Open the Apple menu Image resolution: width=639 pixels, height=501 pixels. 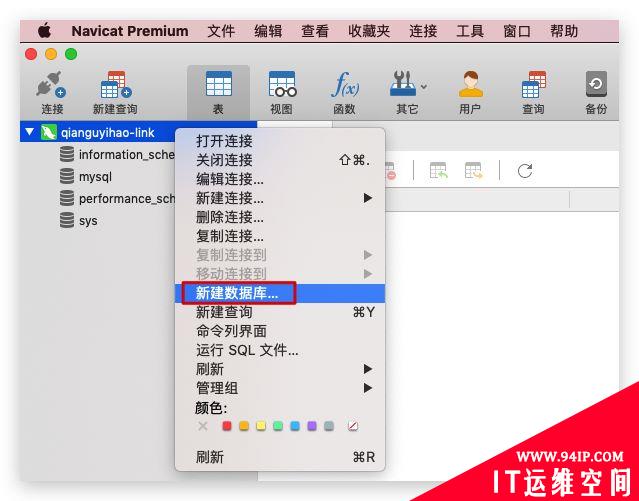click(x=44, y=31)
